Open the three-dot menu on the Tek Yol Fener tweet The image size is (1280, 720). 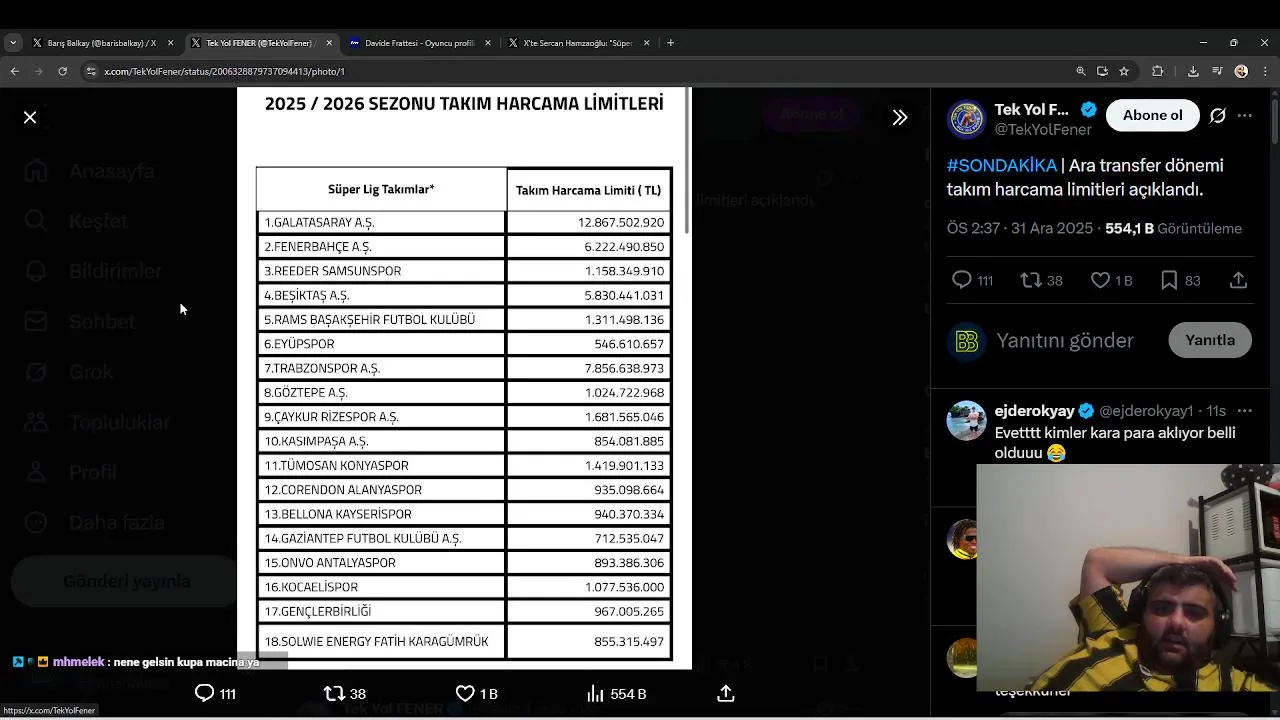[x=1244, y=115]
